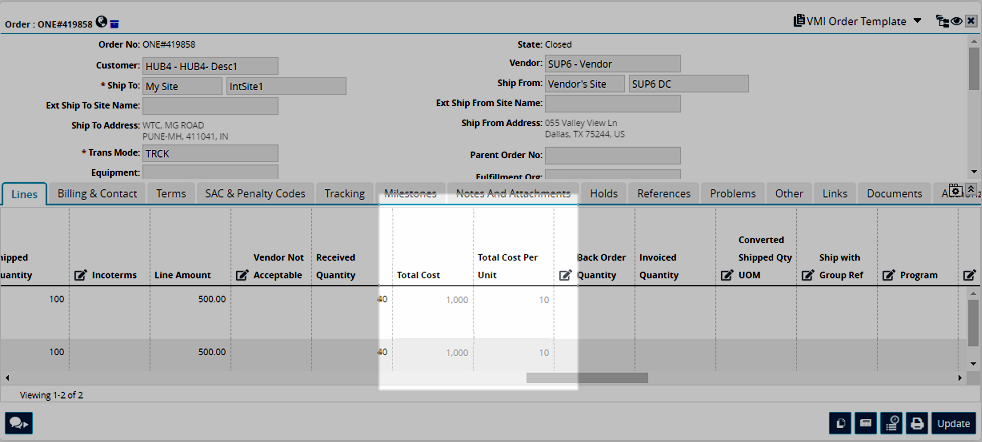Toggle the eye visibility icon in header
982x442 pixels.
coord(956,21)
